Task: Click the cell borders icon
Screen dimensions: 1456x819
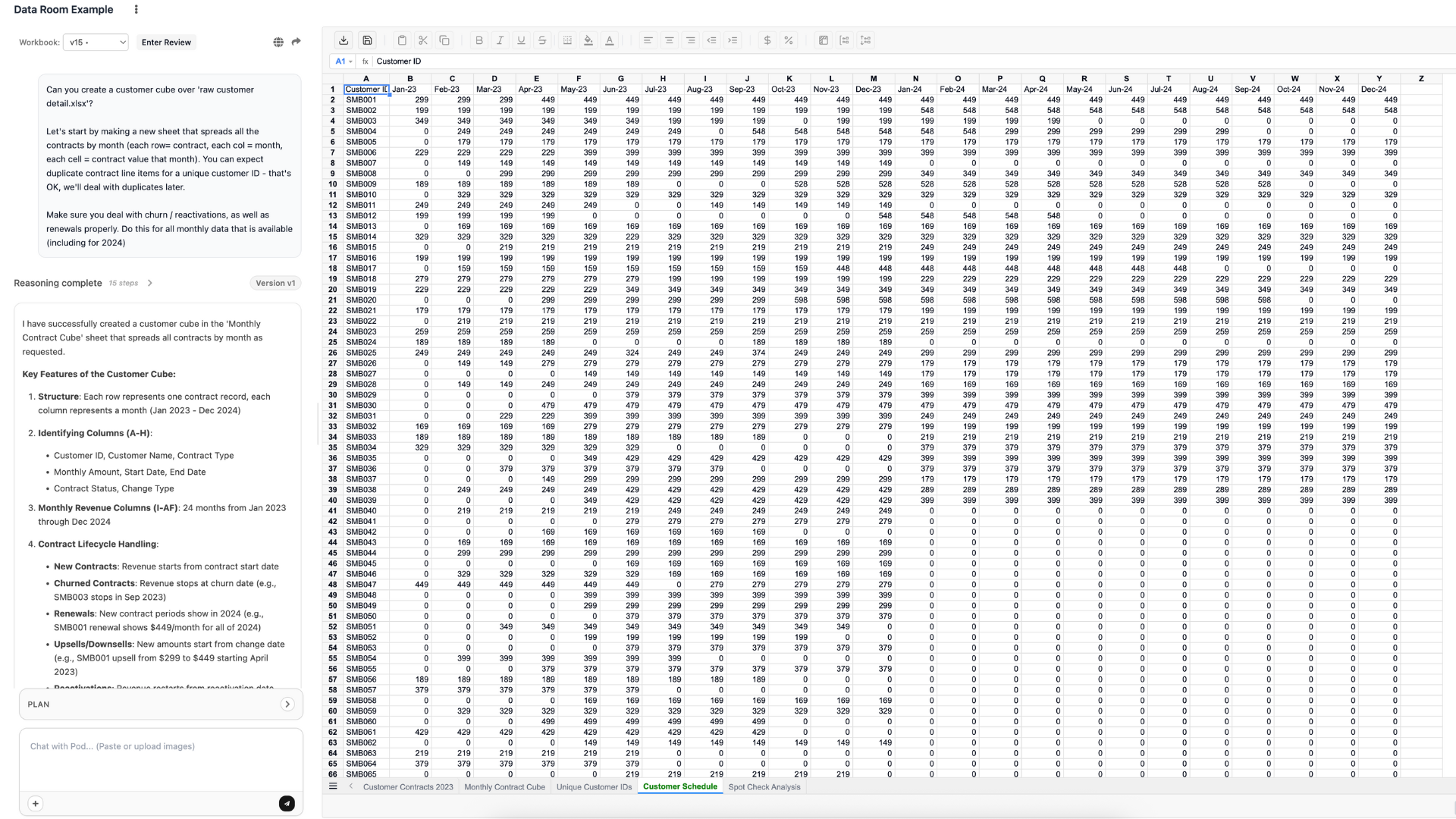Action: coord(567,41)
